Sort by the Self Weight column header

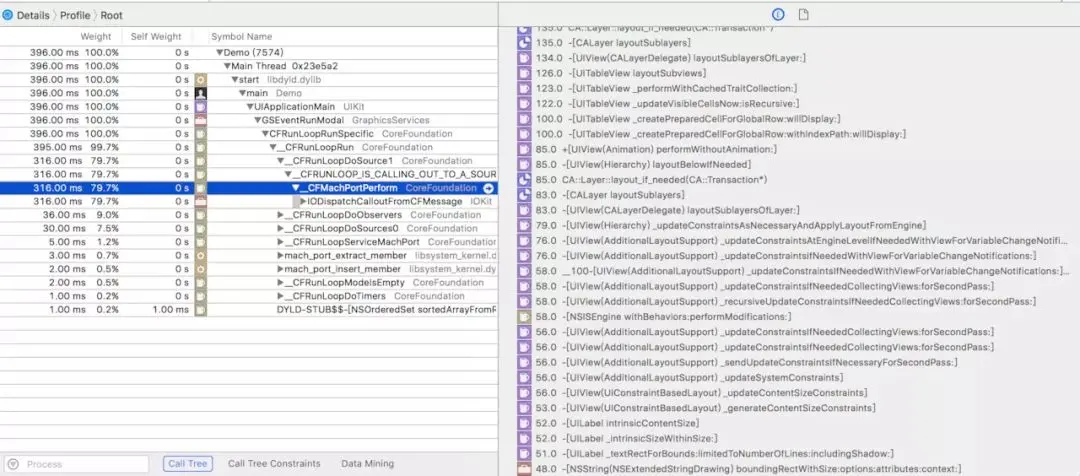(x=156, y=37)
